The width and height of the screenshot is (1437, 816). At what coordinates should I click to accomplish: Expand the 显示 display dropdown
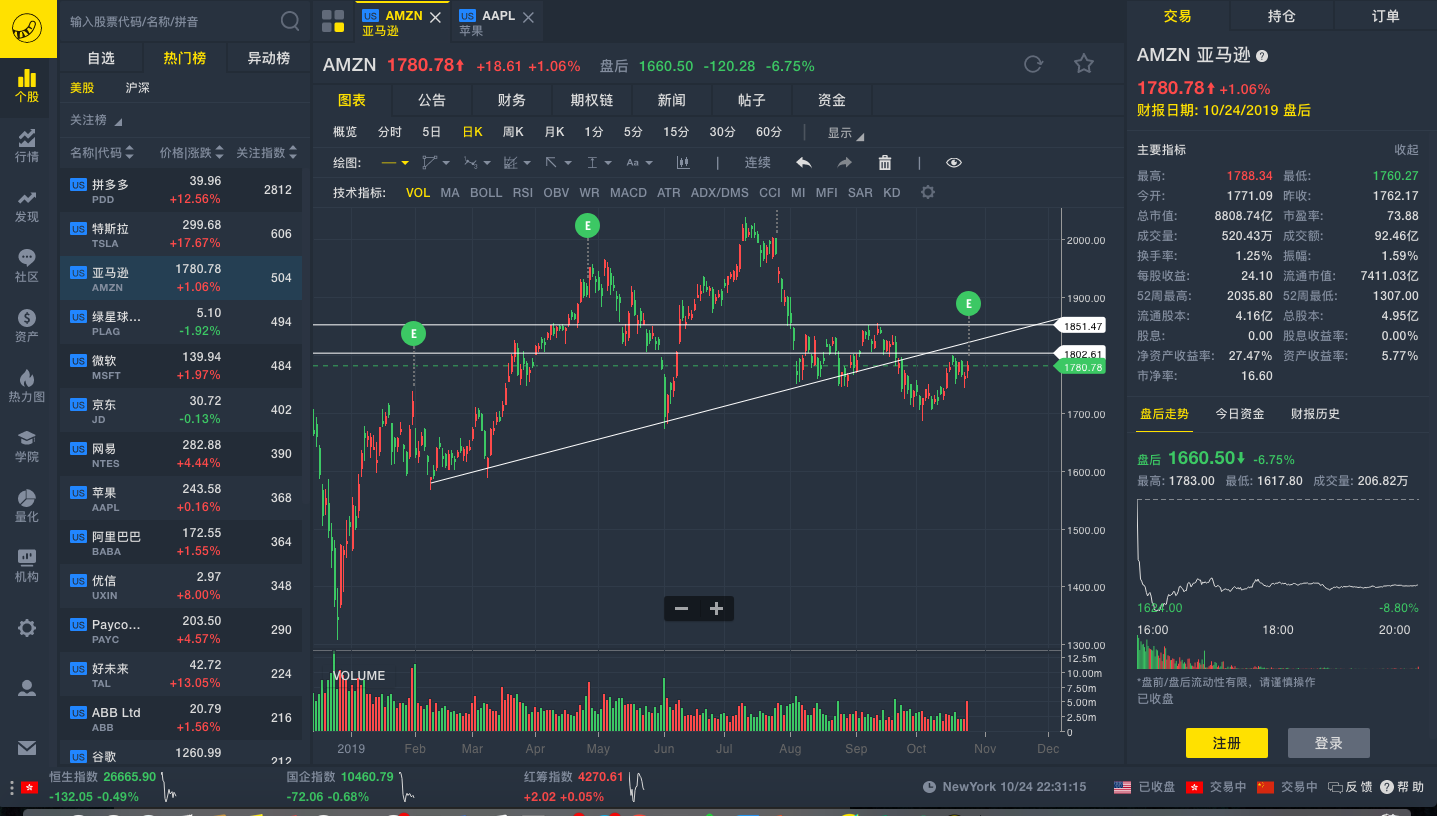point(845,132)
